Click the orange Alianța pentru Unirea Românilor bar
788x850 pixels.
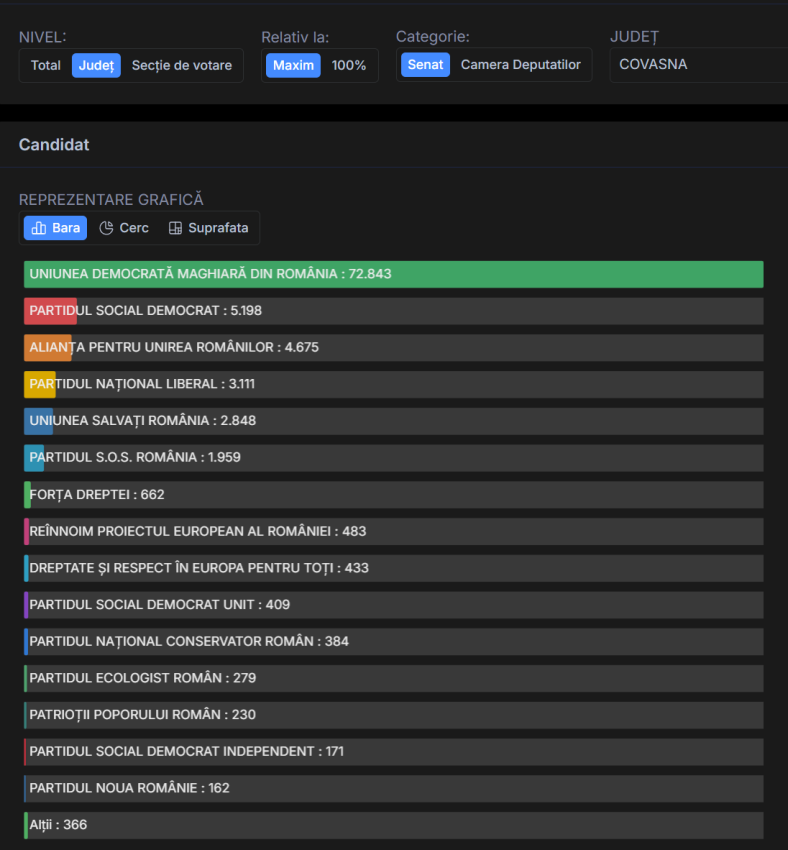click(48, 348)
